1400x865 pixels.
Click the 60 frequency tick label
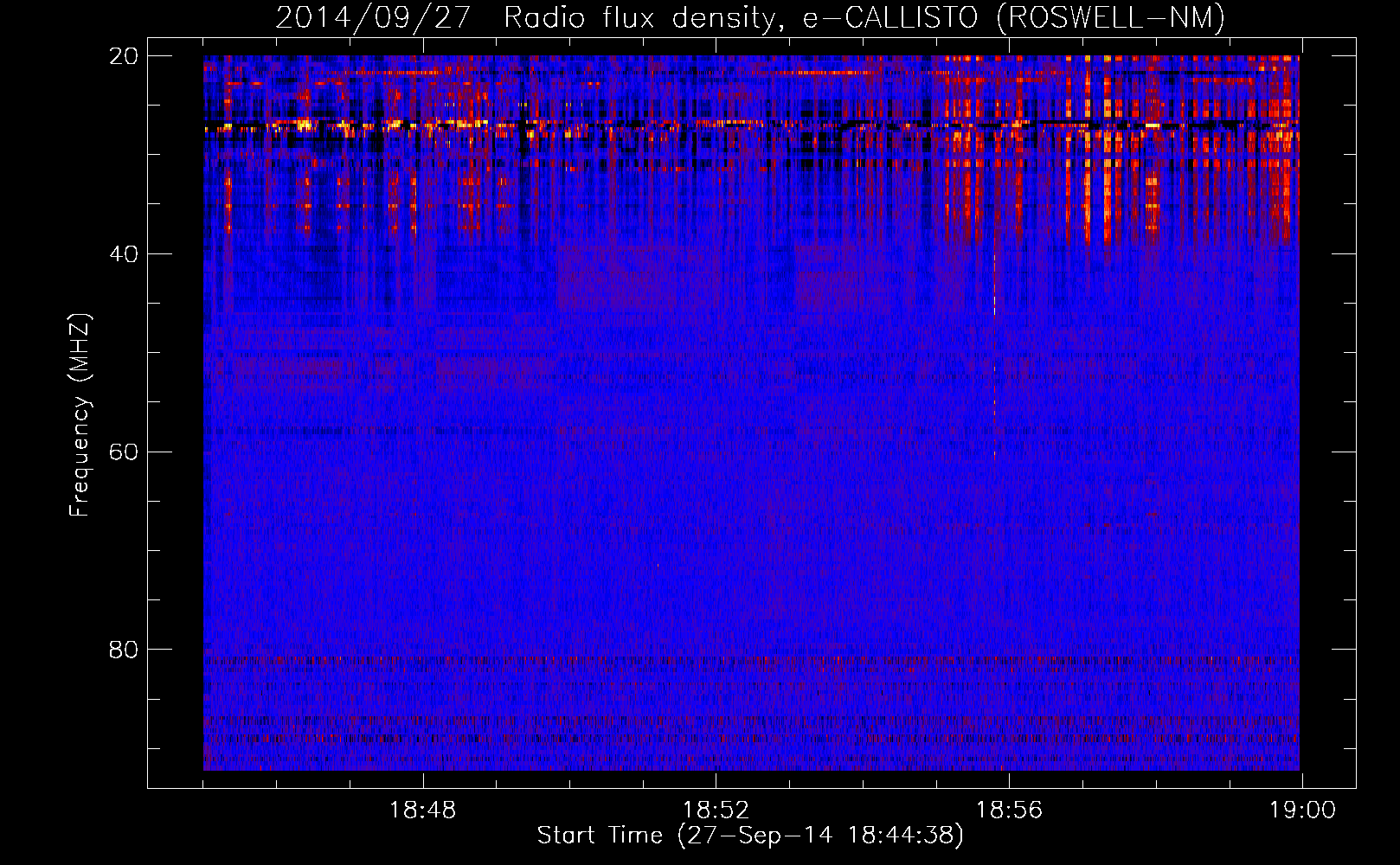point(124,452)
